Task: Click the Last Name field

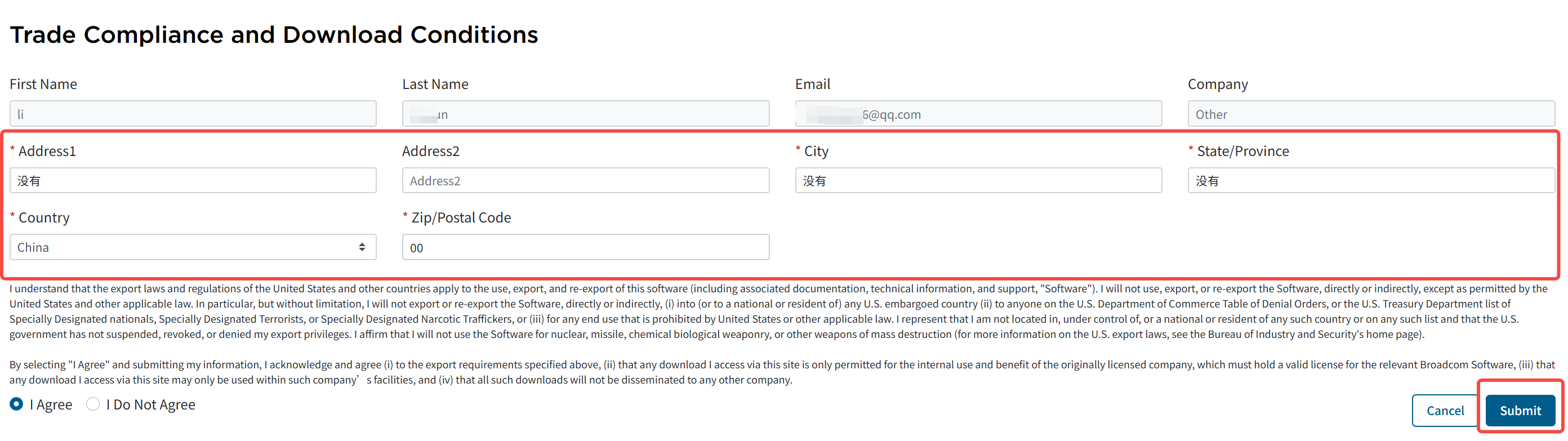Action: coord(586,114)
